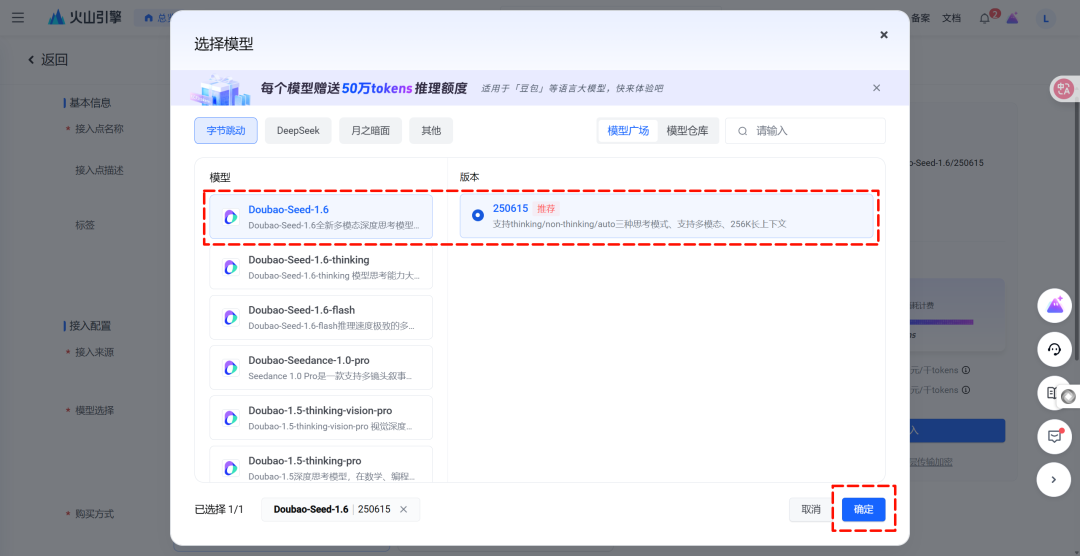
Task: Open the hamburger menu at top left
Action: (x=18, y=18)
